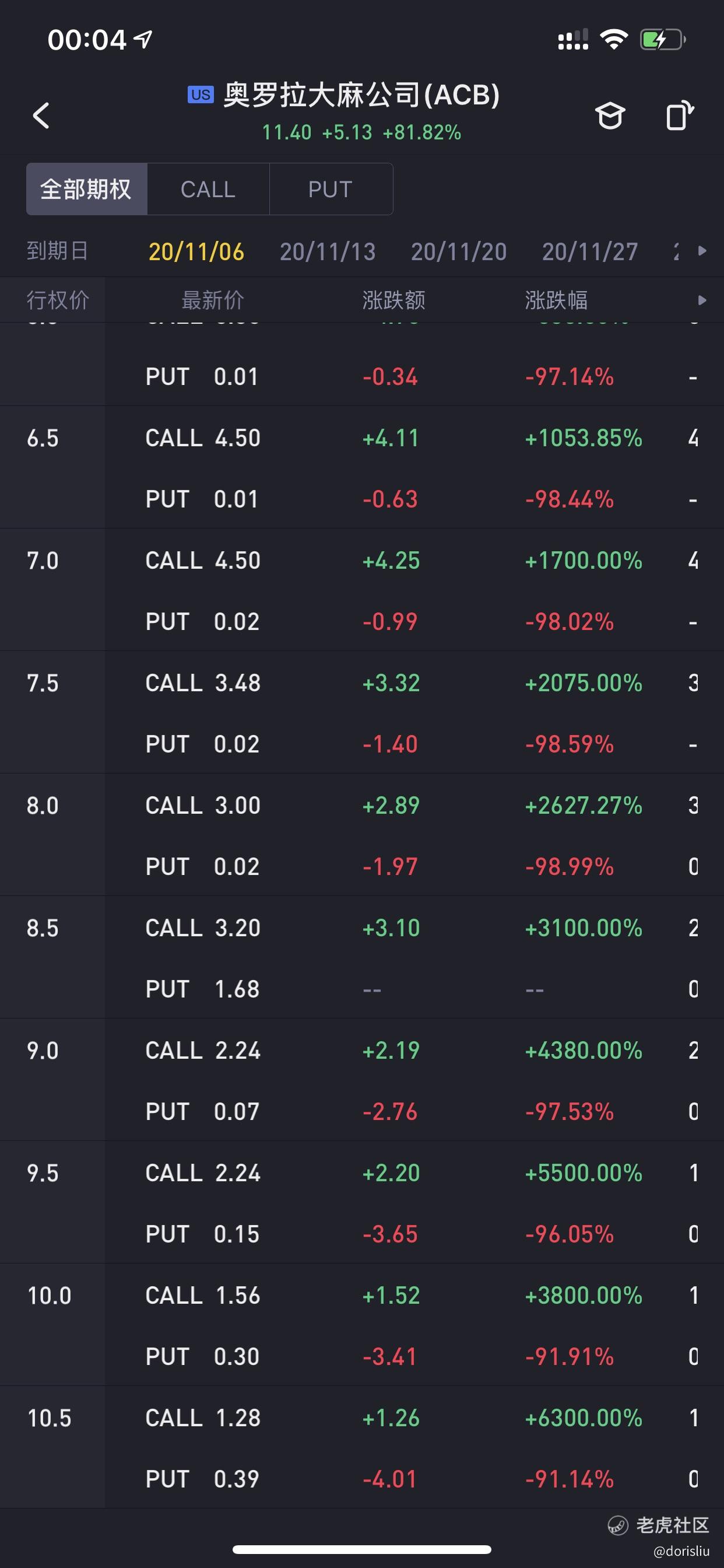Select expiry date 20/11/27
Viewport: 724px width, 1568px height.
point(589,251)
